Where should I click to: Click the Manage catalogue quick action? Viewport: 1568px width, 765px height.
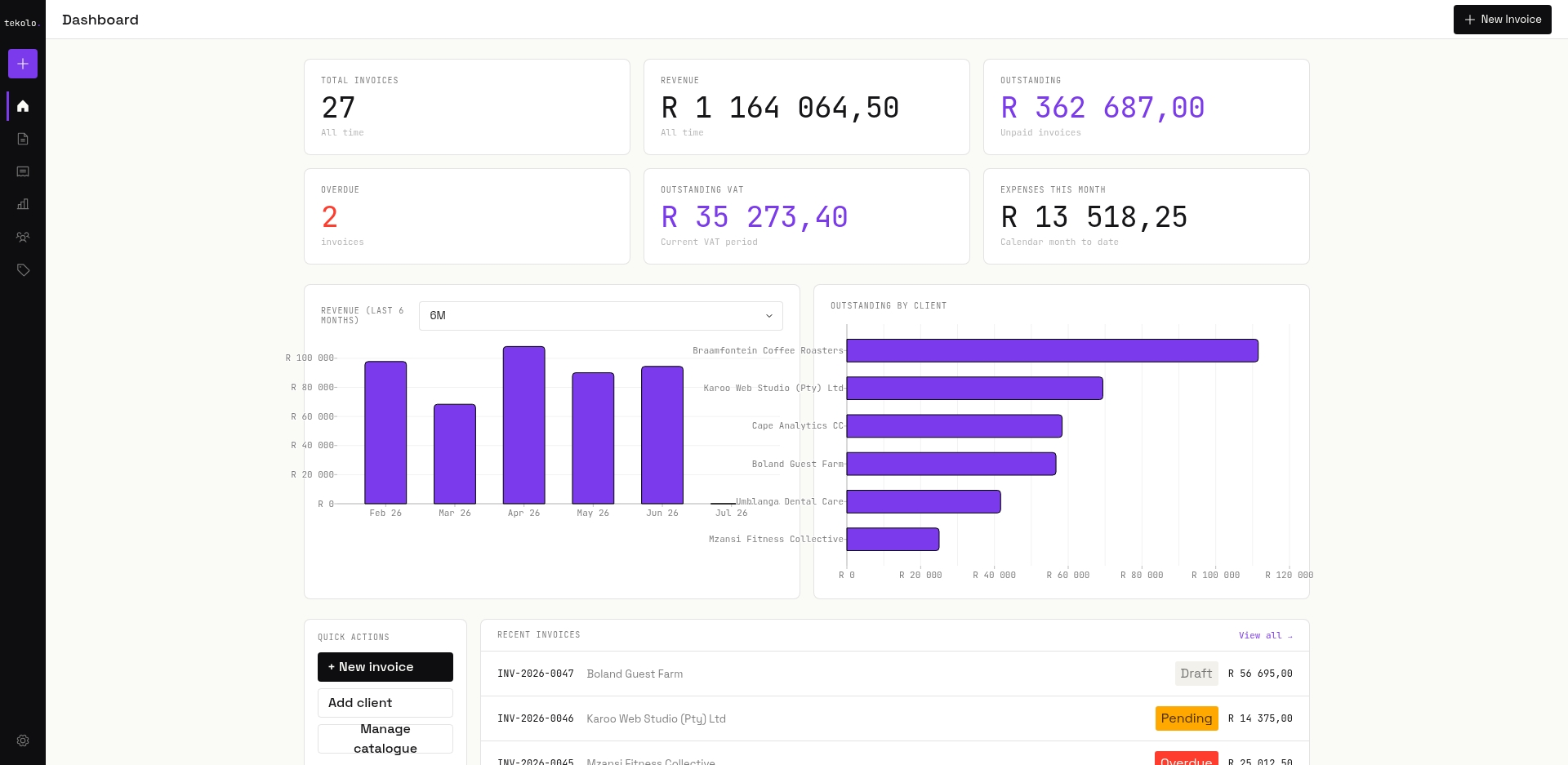tap(385, 739)
